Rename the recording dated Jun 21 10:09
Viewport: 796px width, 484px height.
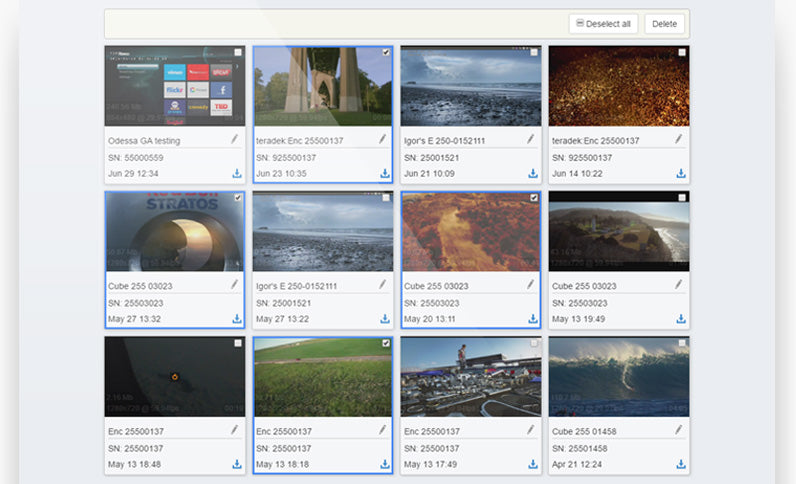coord(530,140)
